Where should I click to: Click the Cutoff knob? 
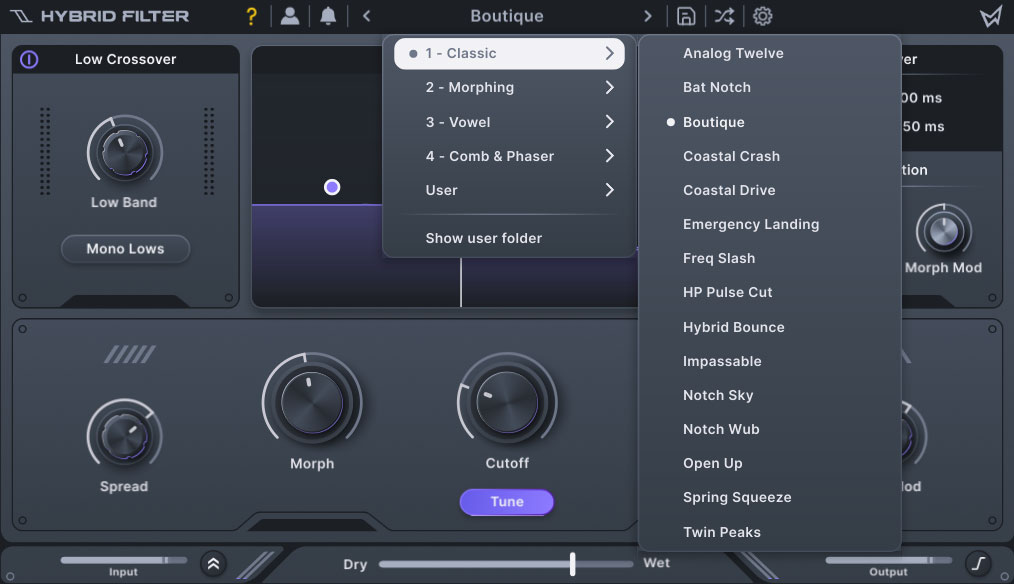click(507, 402)
